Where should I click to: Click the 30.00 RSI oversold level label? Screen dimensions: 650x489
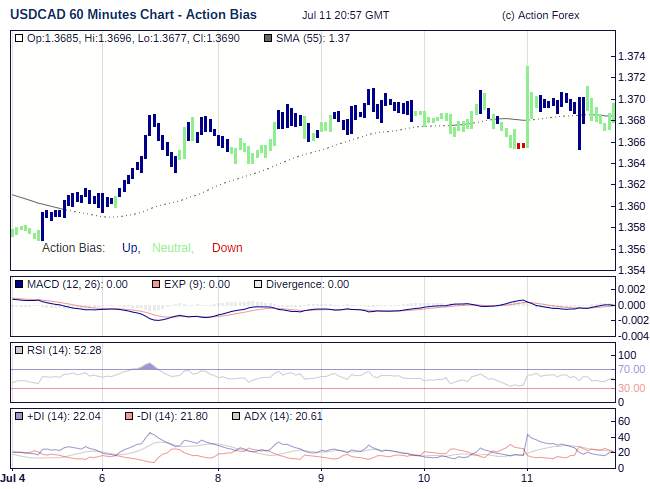(631, 388)
